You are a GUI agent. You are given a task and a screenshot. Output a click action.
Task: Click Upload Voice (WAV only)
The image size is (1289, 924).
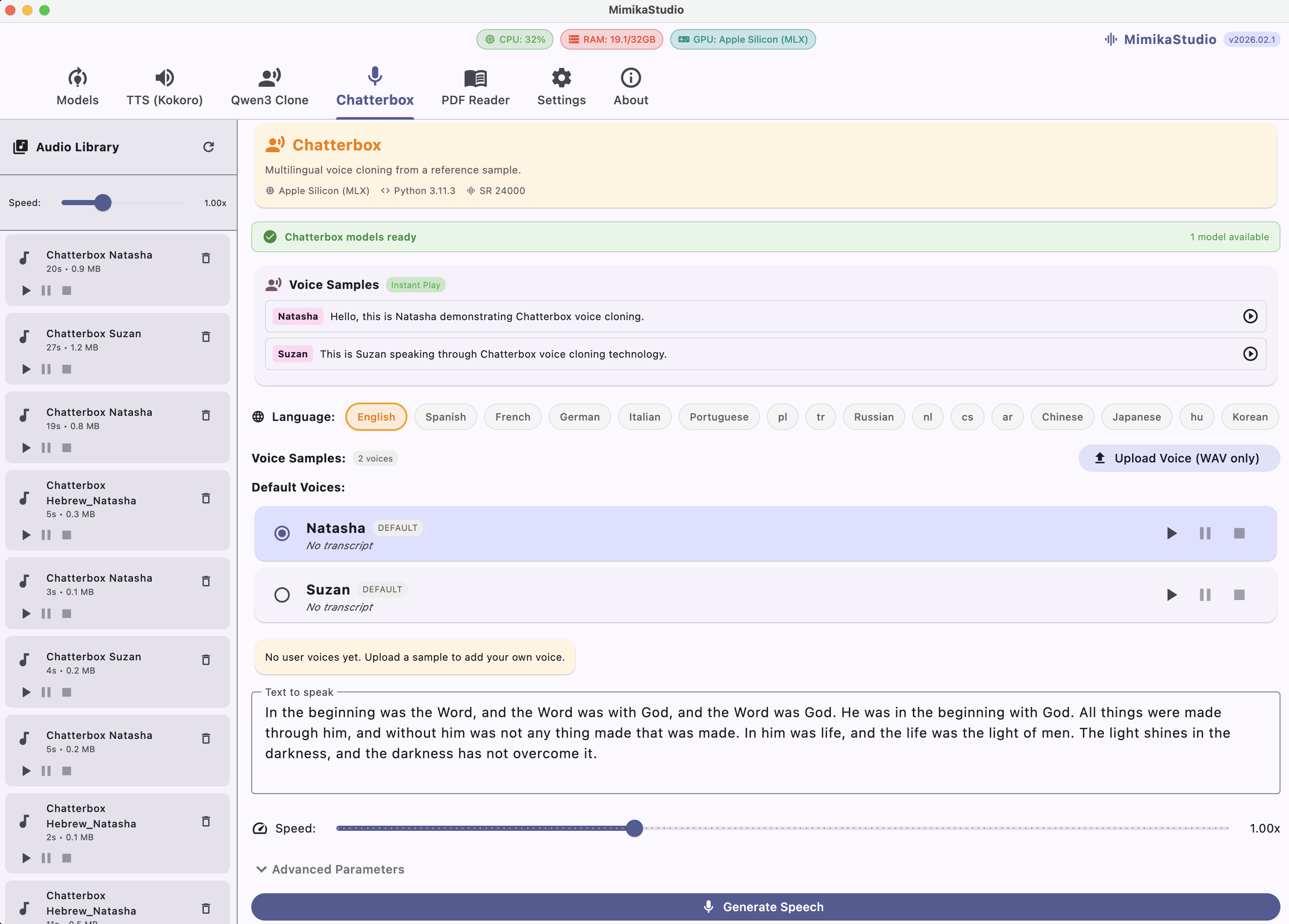(x=1179, y=458)
